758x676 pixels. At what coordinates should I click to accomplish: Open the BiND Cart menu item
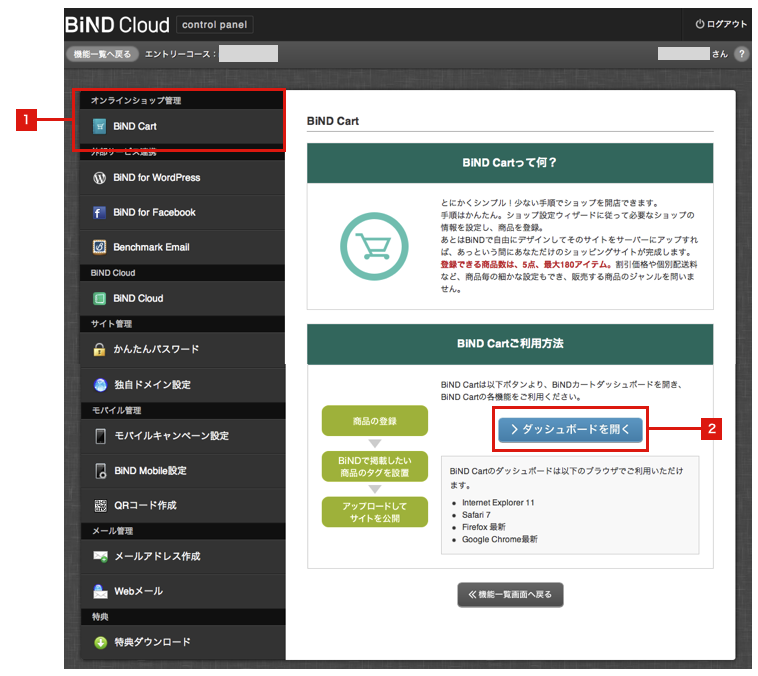(182, 126)
